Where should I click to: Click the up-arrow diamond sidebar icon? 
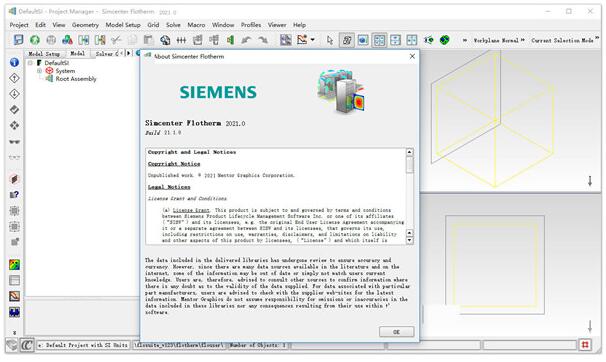pyautogui.click(x=14, y=78)
